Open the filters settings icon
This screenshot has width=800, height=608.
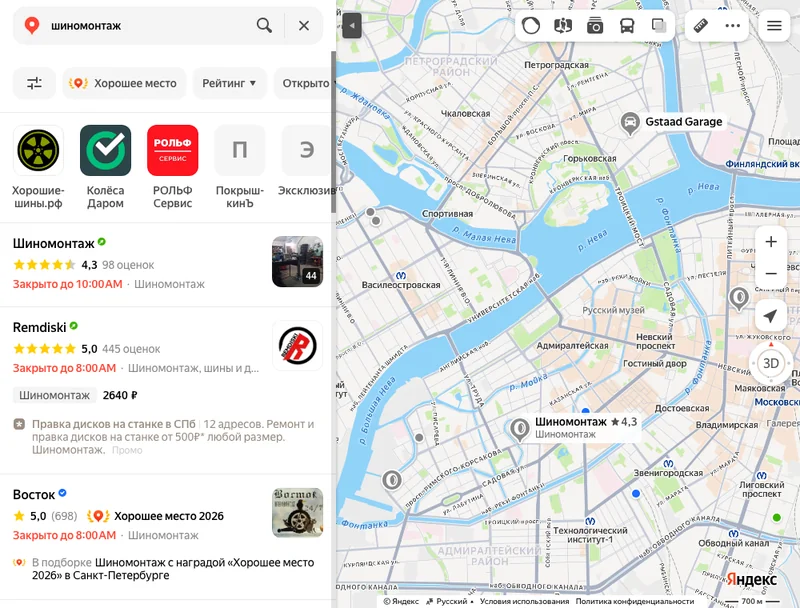coord(34,83)
